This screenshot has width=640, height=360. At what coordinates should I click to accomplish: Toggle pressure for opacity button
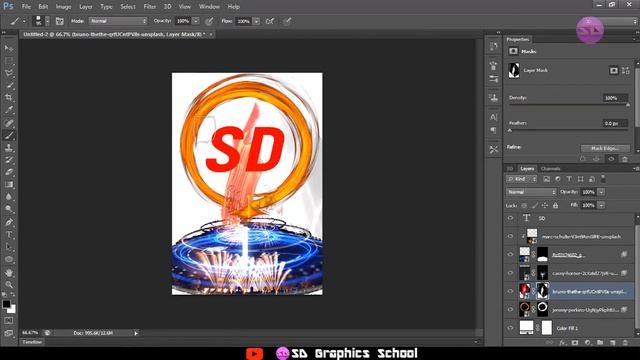click(x=209, y=21)
